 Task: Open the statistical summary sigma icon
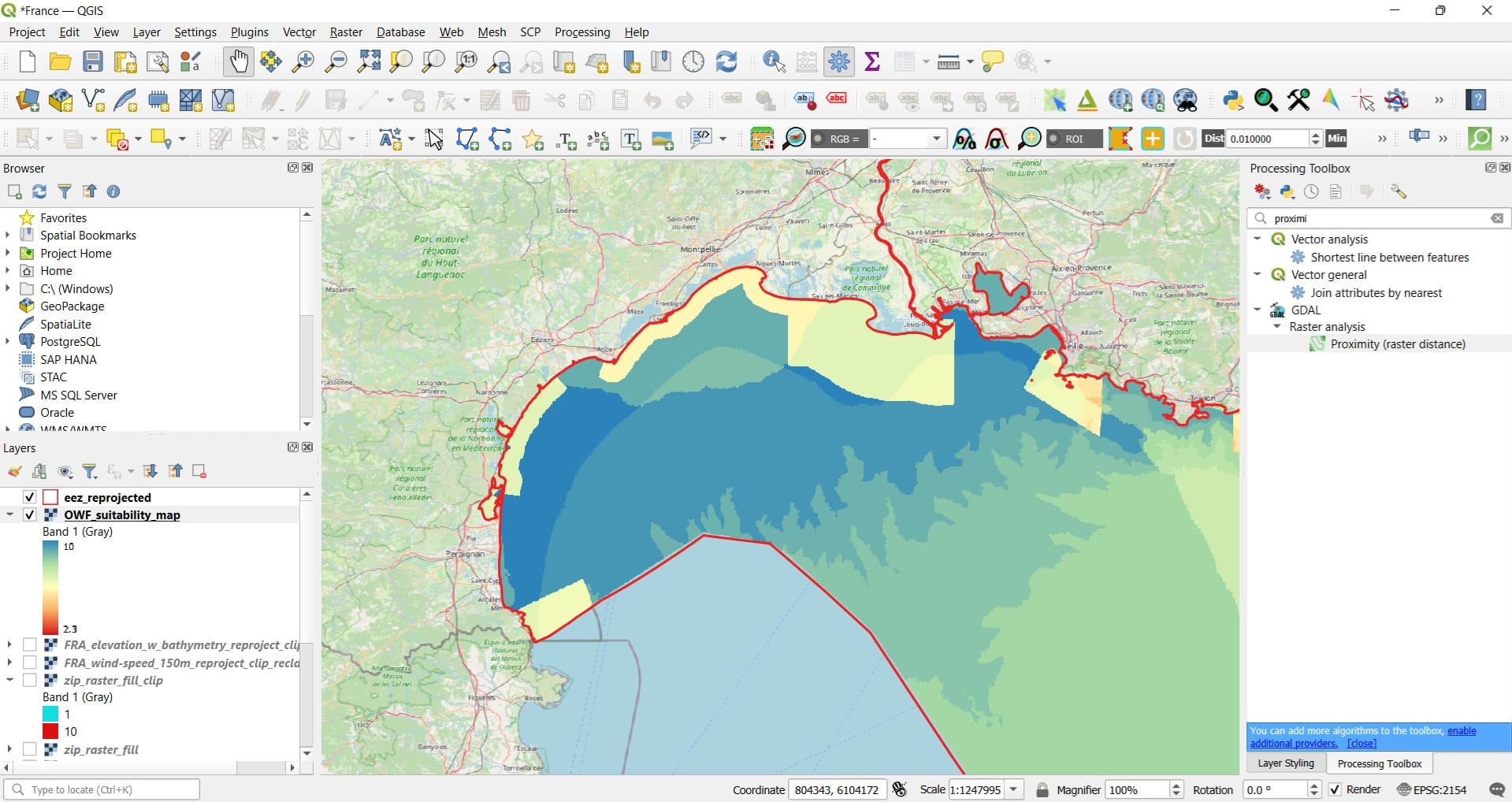(x=872, y=61)
